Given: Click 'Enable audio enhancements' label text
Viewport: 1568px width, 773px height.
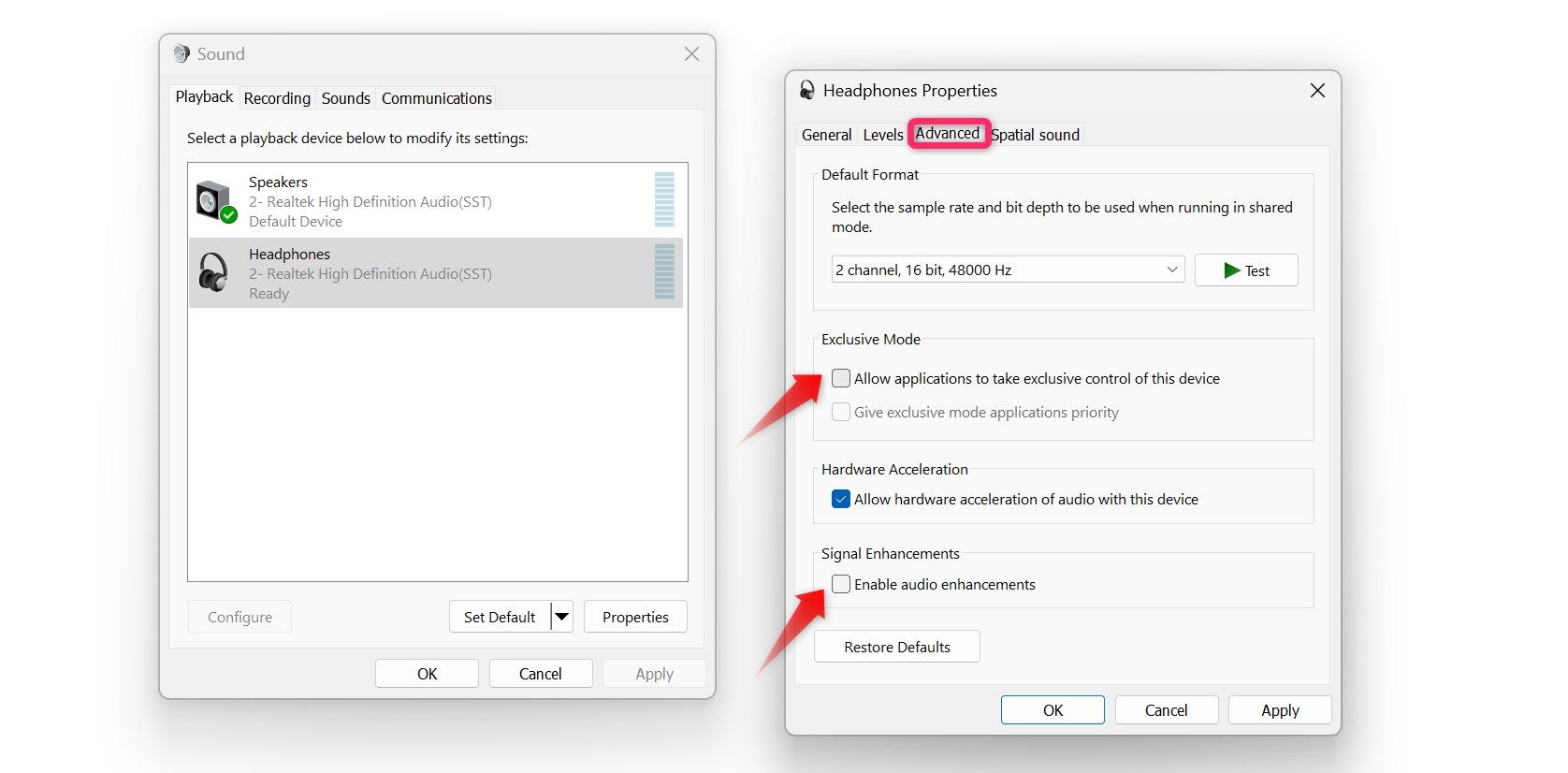Looking at the screenshot, I should (x=945, y=584).
